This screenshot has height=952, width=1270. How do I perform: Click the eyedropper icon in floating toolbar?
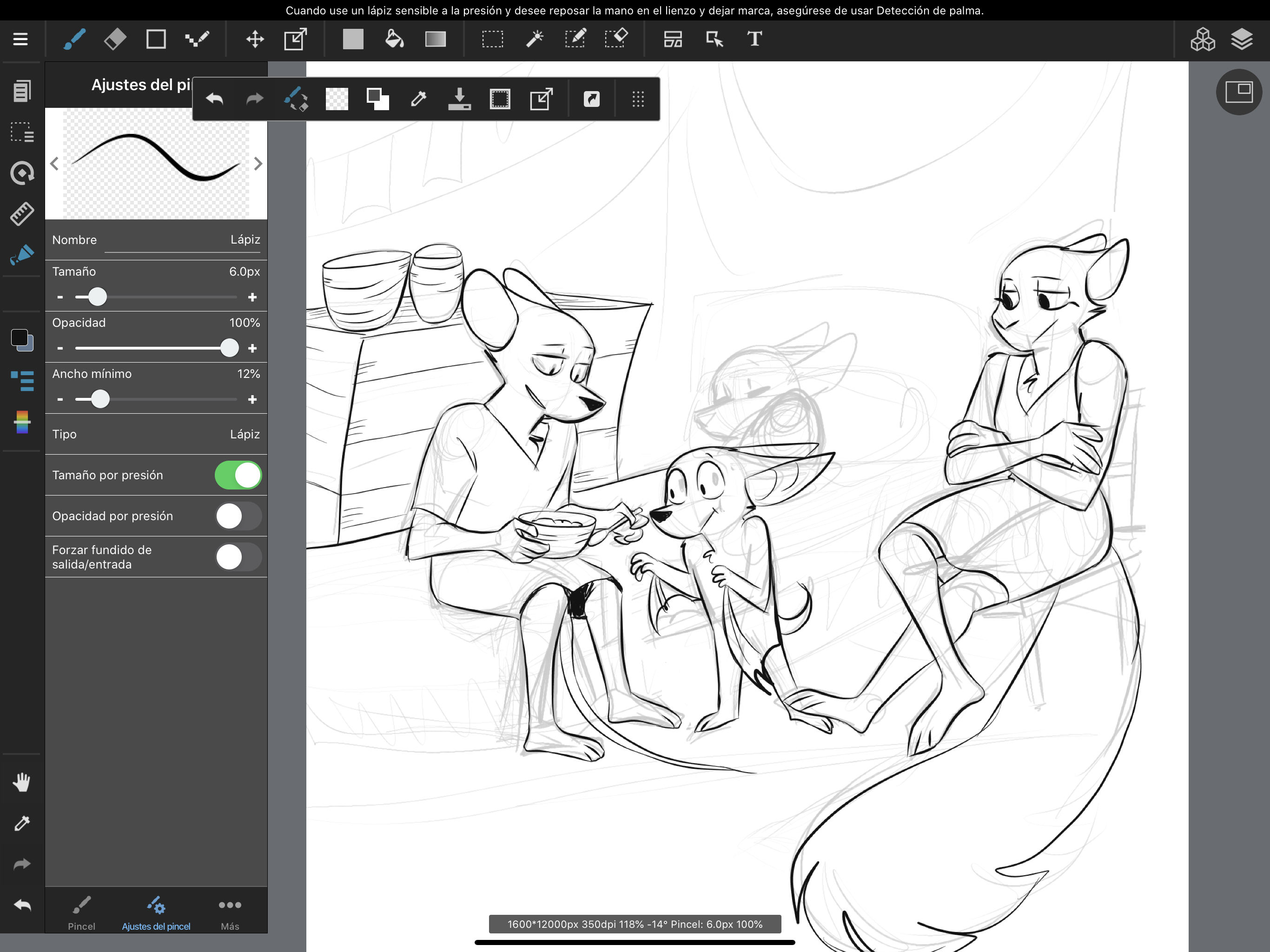click(x=418, y=99)
